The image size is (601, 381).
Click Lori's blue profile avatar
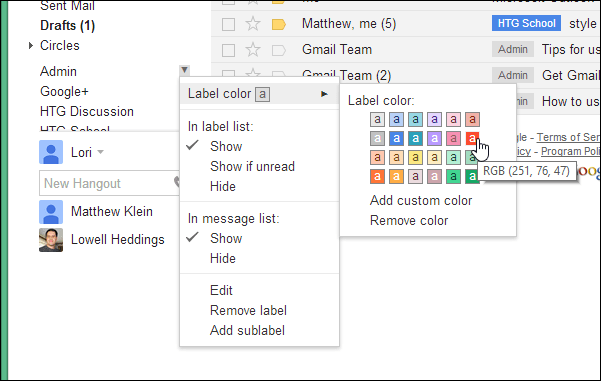[51, 152]
